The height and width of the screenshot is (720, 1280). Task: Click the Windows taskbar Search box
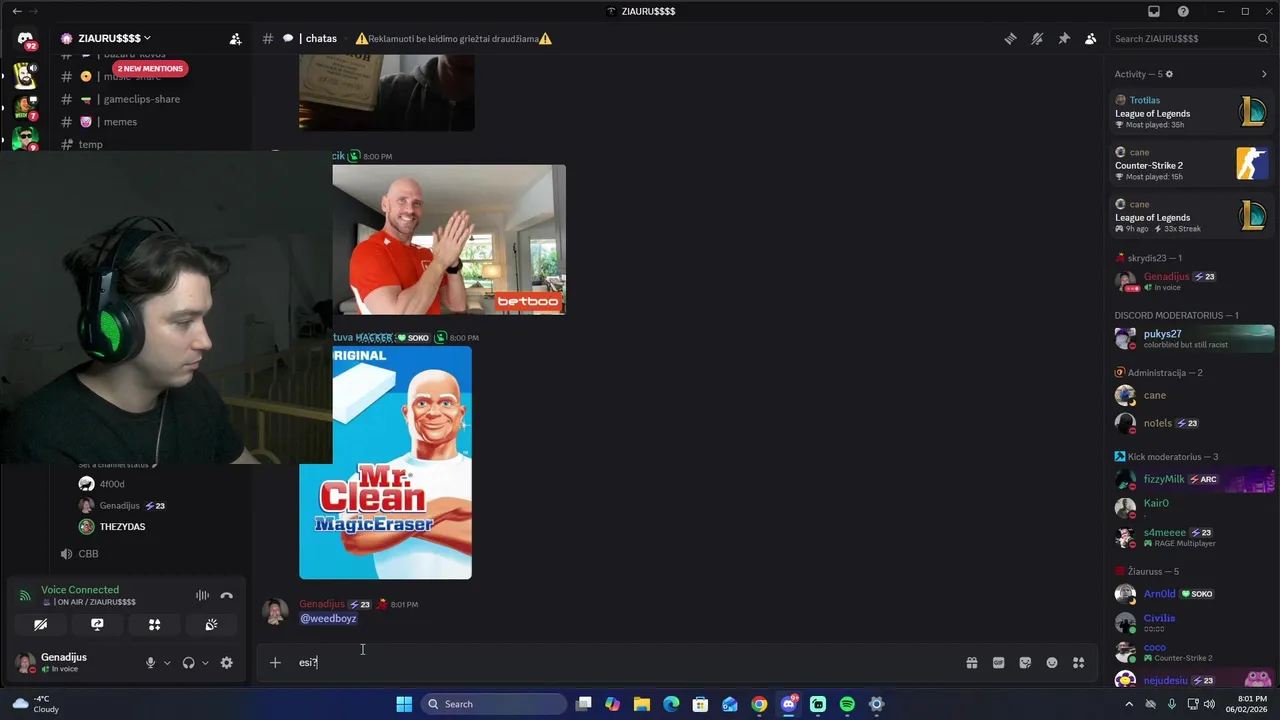493,704
